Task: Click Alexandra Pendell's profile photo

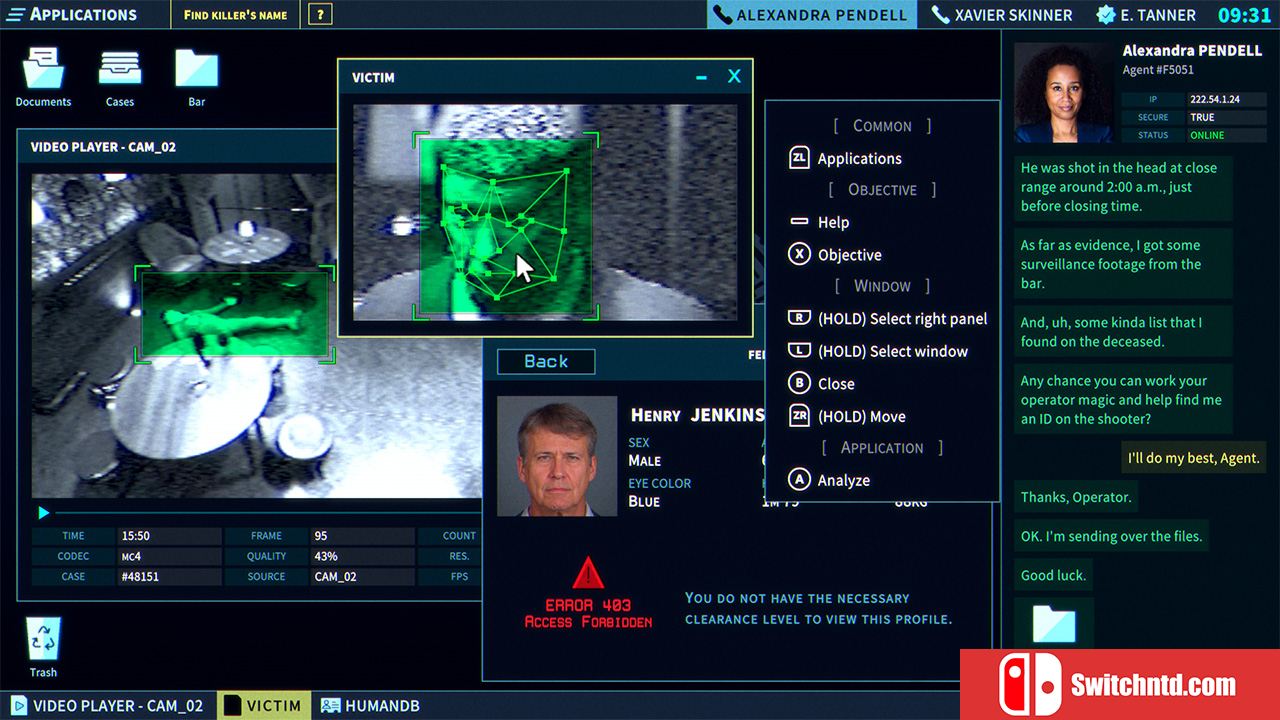Action: (1063, 93)
